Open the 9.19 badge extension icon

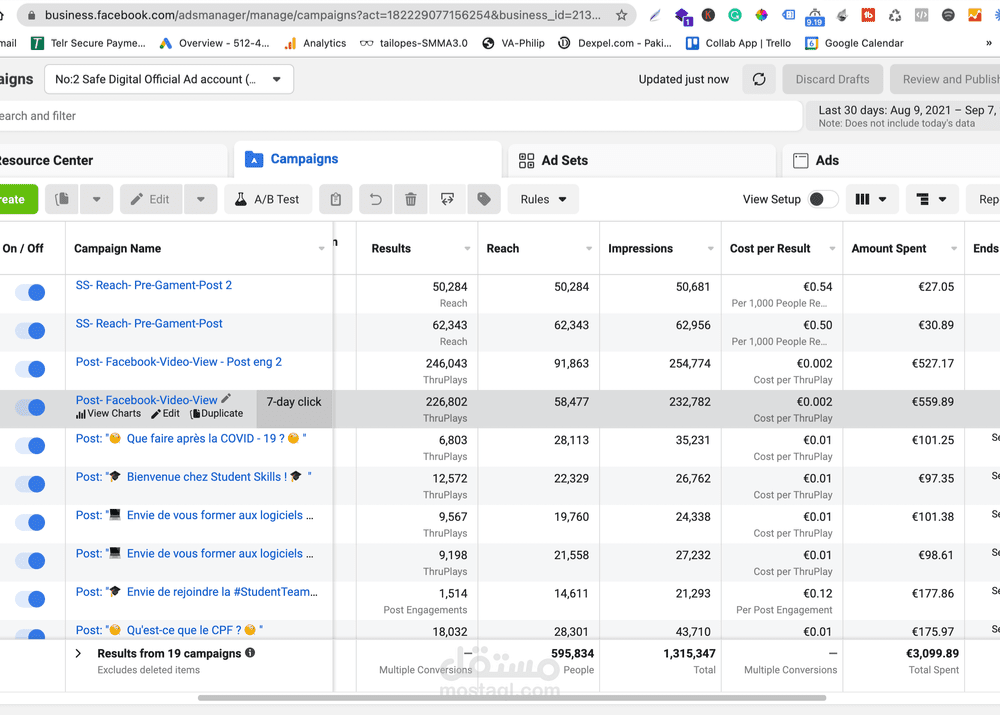coord(814,16)
